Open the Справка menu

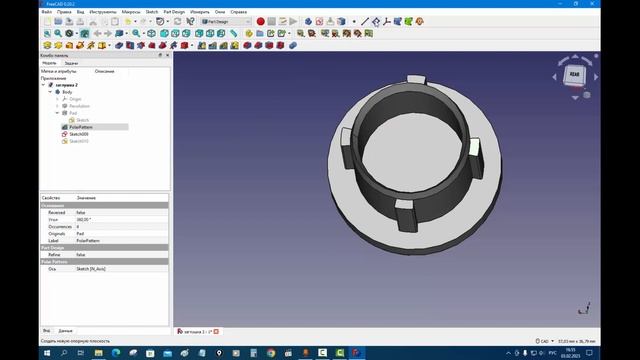[x=238, y=12]
